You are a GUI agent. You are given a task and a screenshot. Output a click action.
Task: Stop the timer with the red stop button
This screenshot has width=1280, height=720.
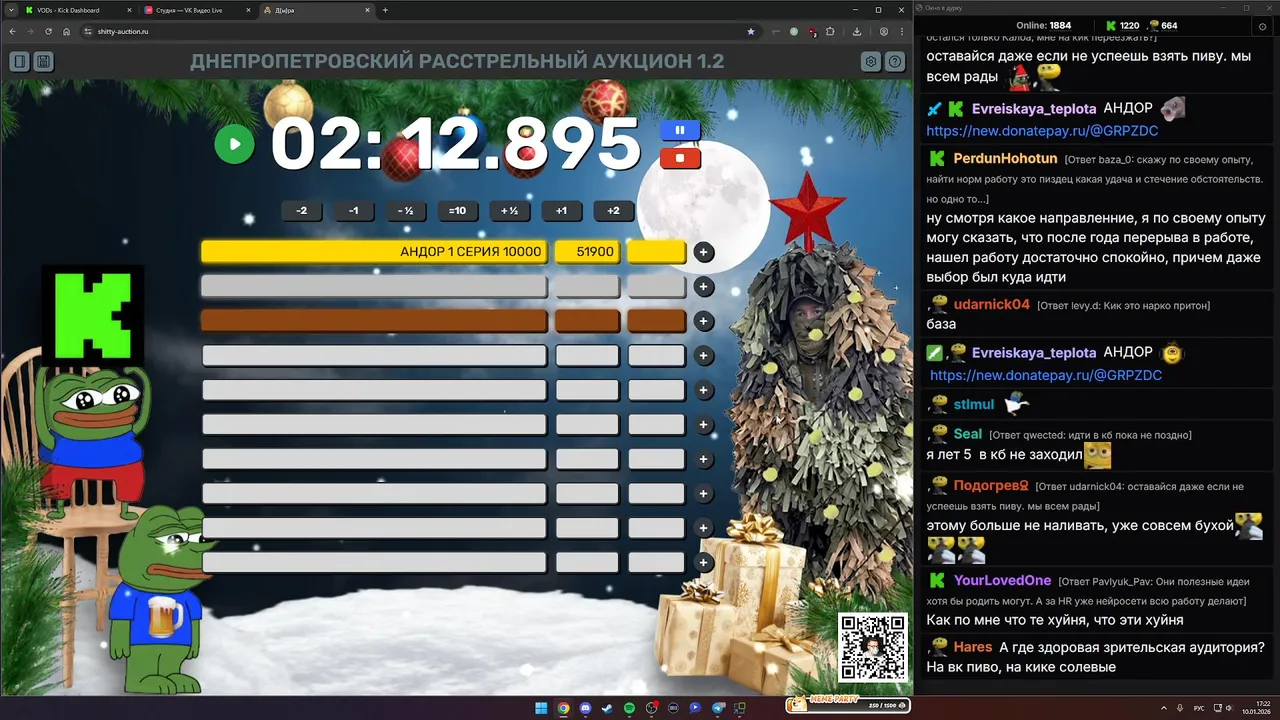click(680, 158)
